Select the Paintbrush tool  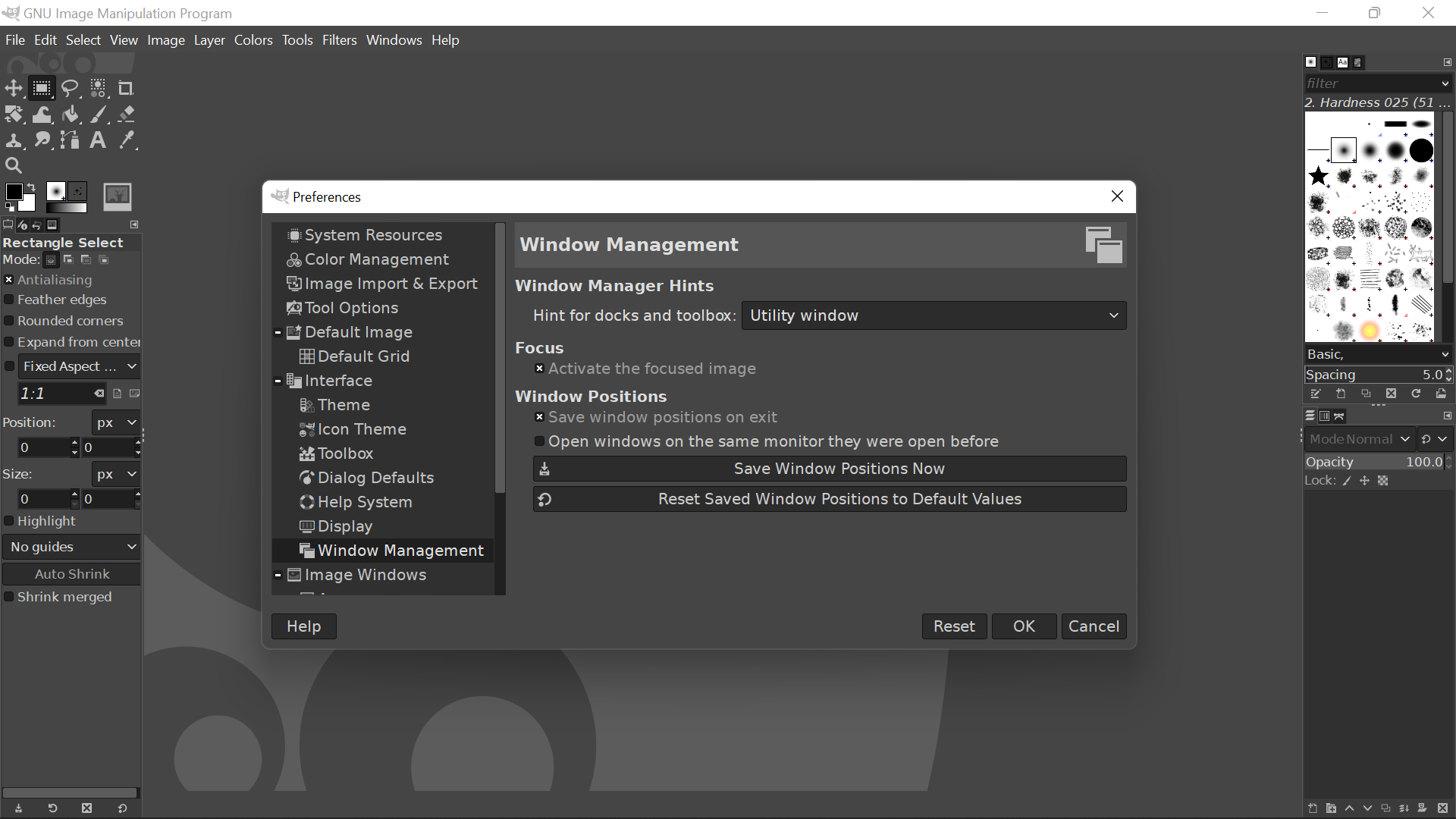pos(99,115)
